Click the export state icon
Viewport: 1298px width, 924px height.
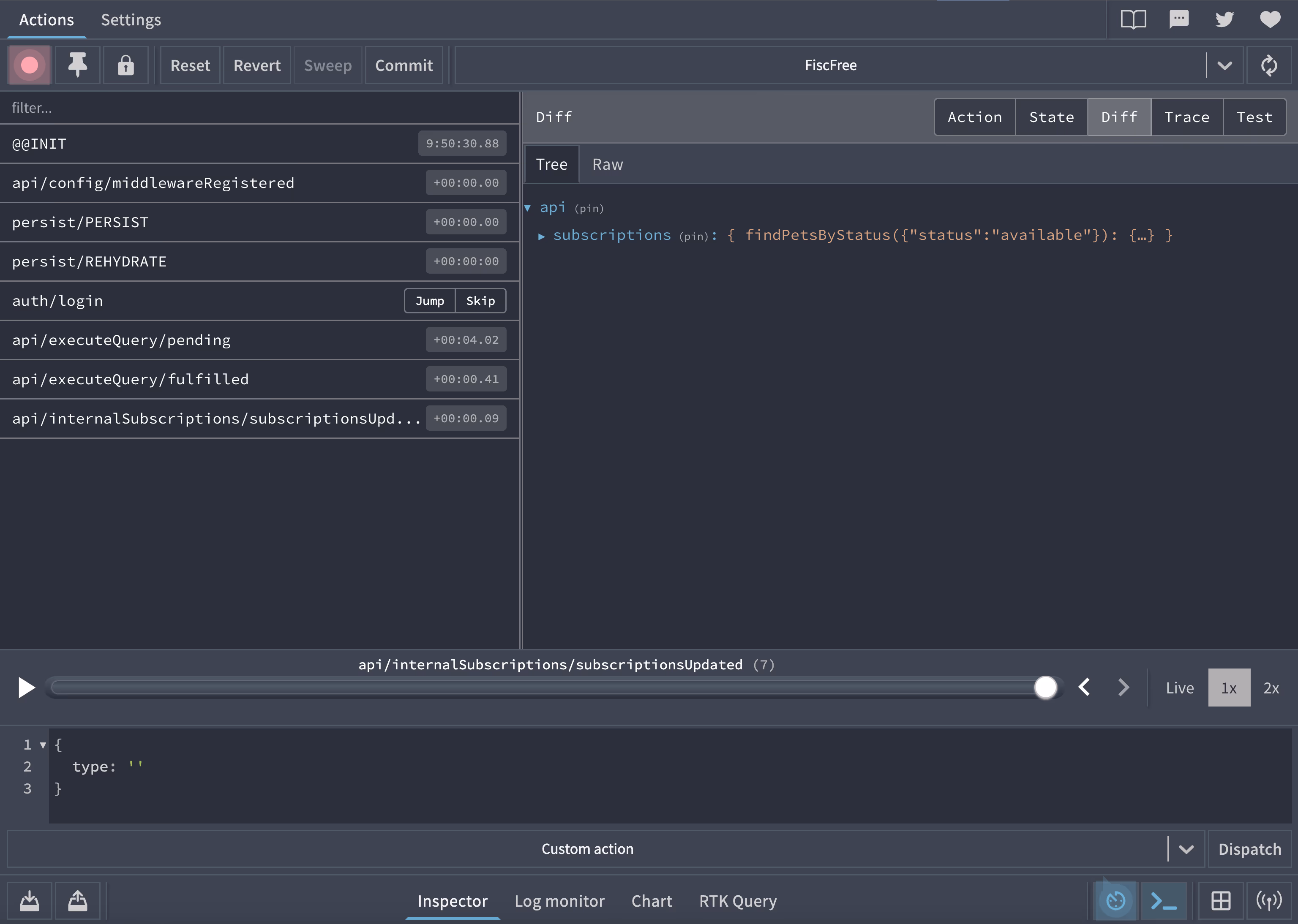coord(77,901)
